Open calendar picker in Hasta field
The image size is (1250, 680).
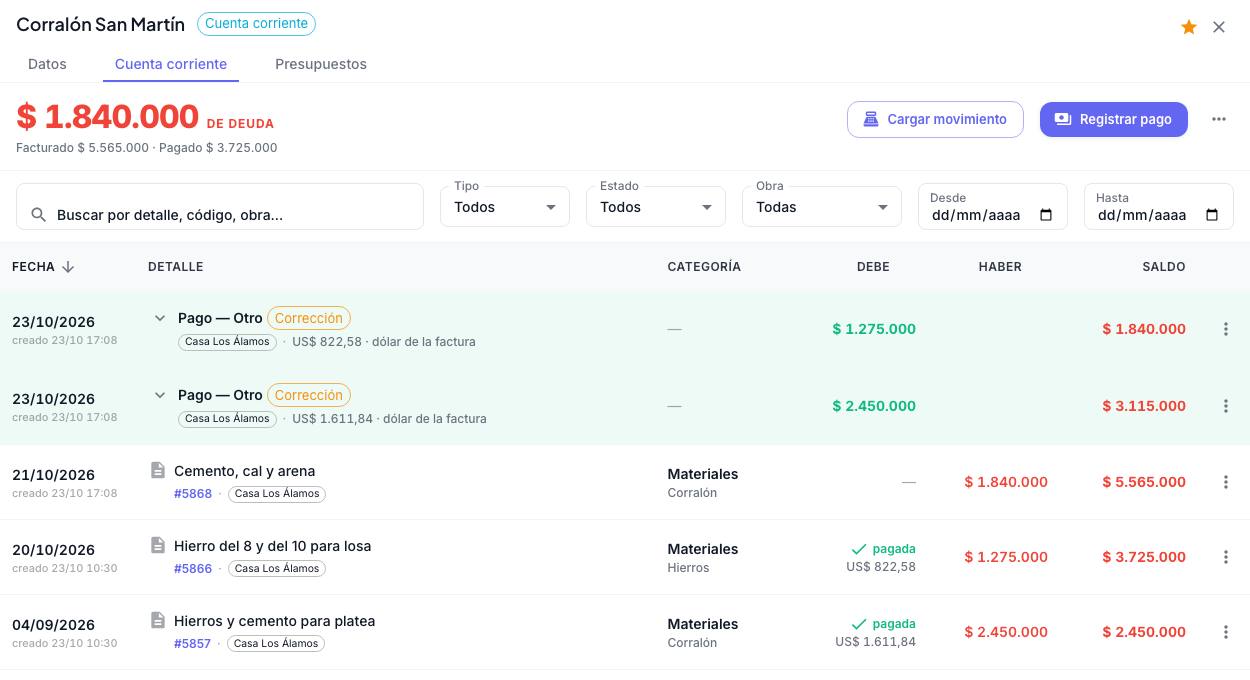[1213, 215]
